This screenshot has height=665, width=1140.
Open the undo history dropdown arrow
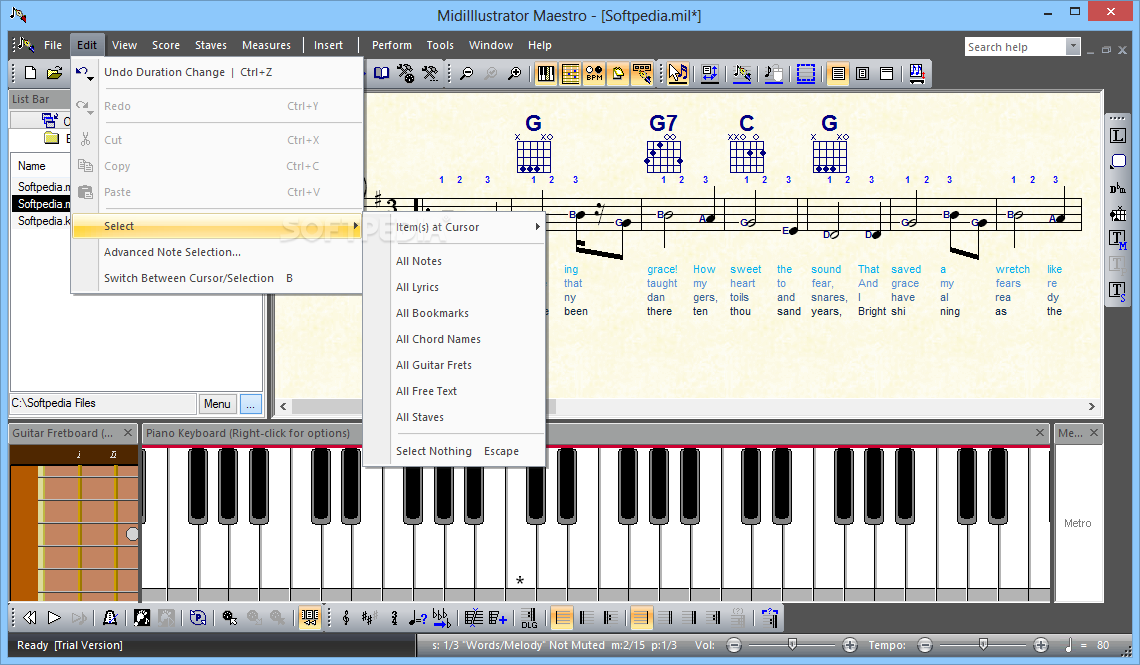pyautogui.click(x=90, y=78)
